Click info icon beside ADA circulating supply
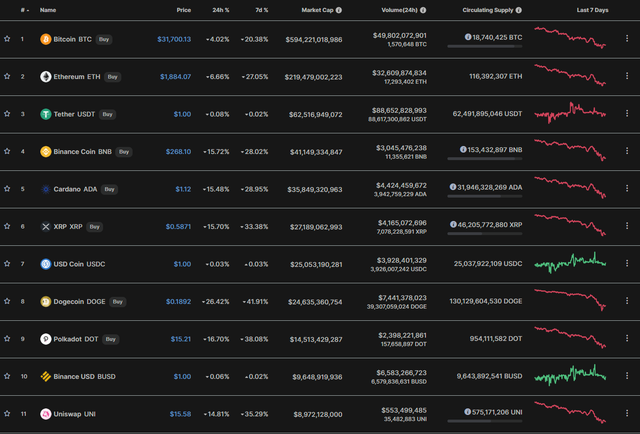Image resolution: width=640 pixels, height=434 pixels. point(453,187)
